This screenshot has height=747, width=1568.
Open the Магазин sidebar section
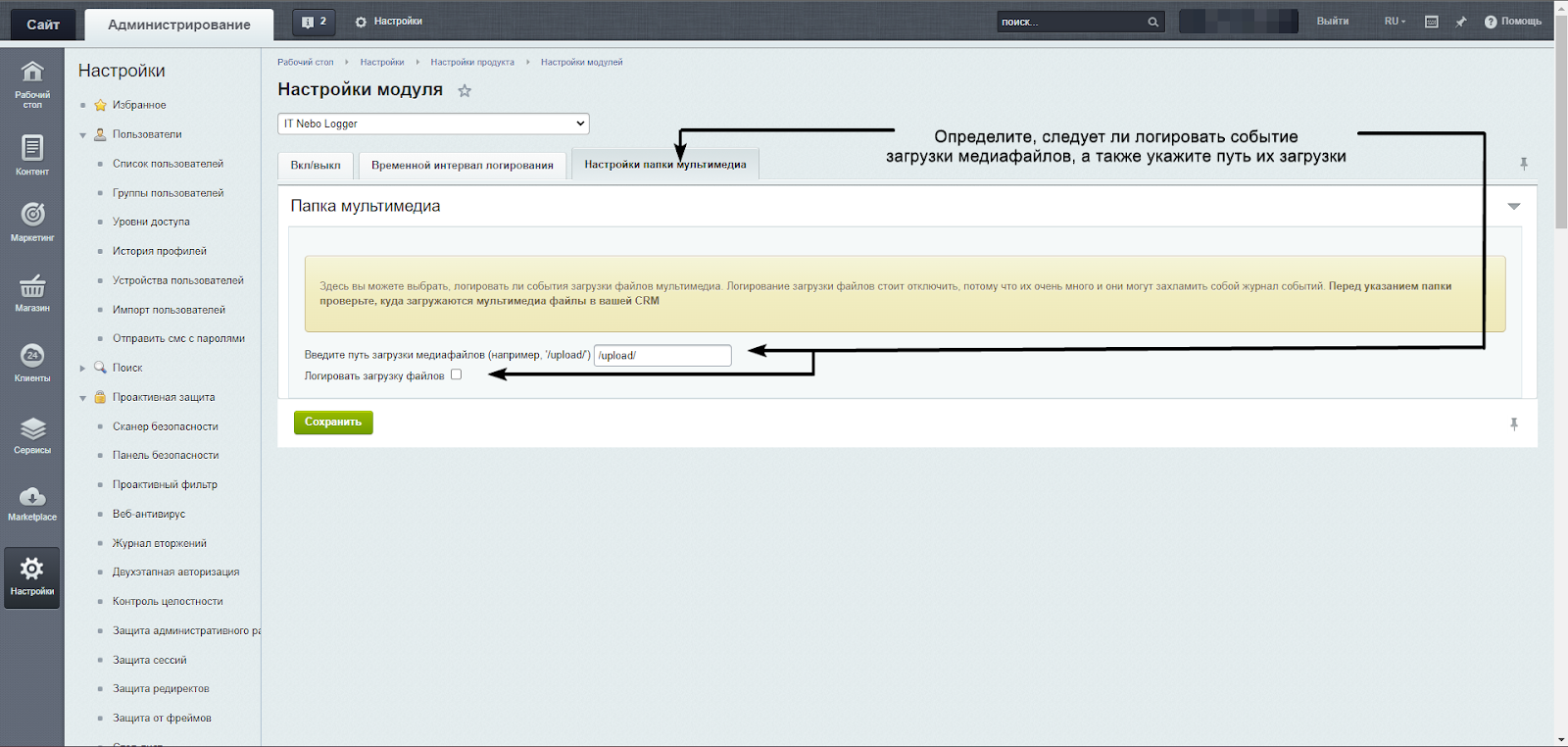pyautogui.click(x=32, y=292)
